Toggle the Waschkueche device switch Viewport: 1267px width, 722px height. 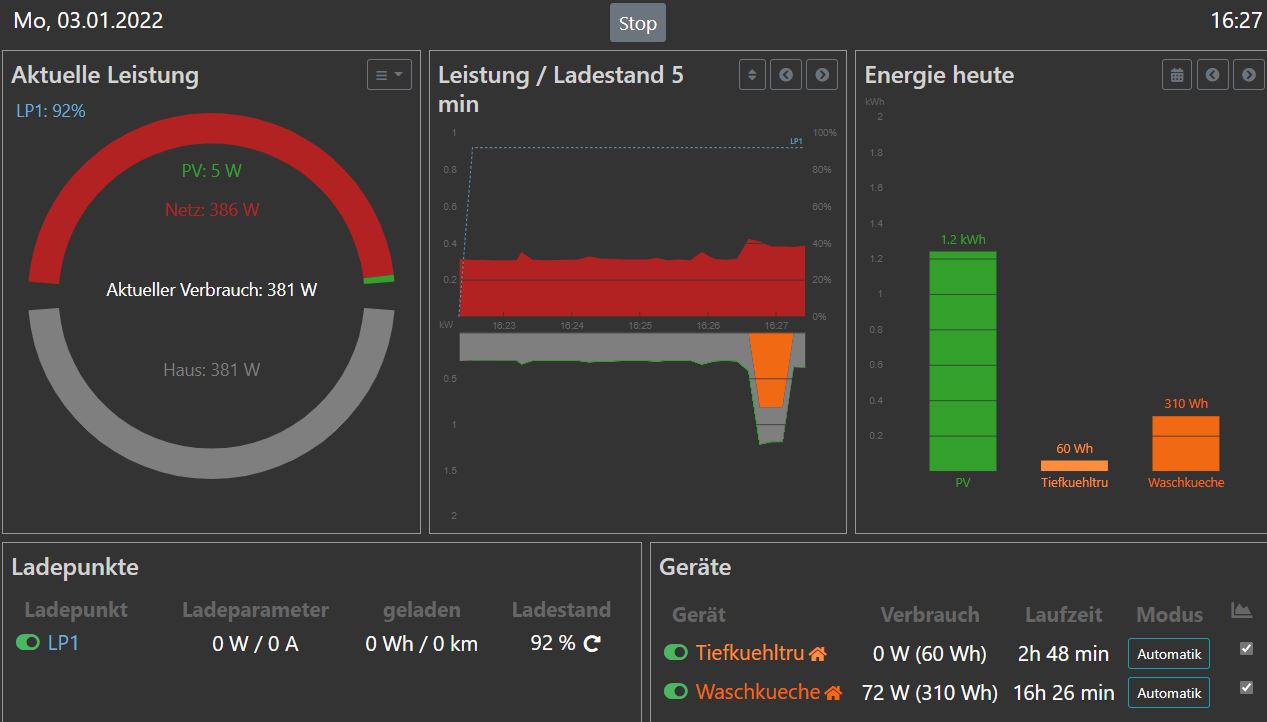[x=676, y=691]
